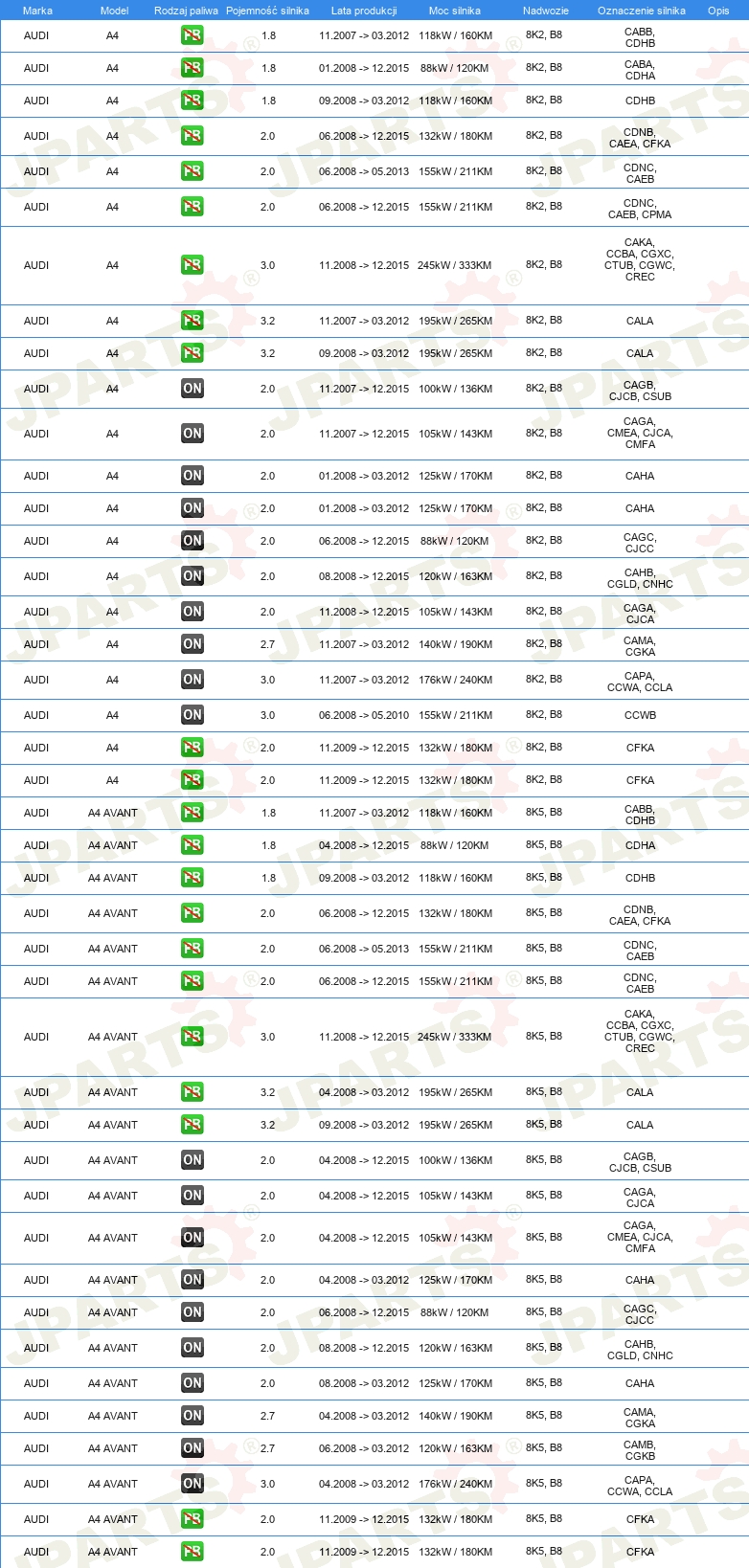749x1568 pixels.
Task: Click petrol icon in A4 CDNC, CAEB, CPMA row
Action: coord(193,207)
